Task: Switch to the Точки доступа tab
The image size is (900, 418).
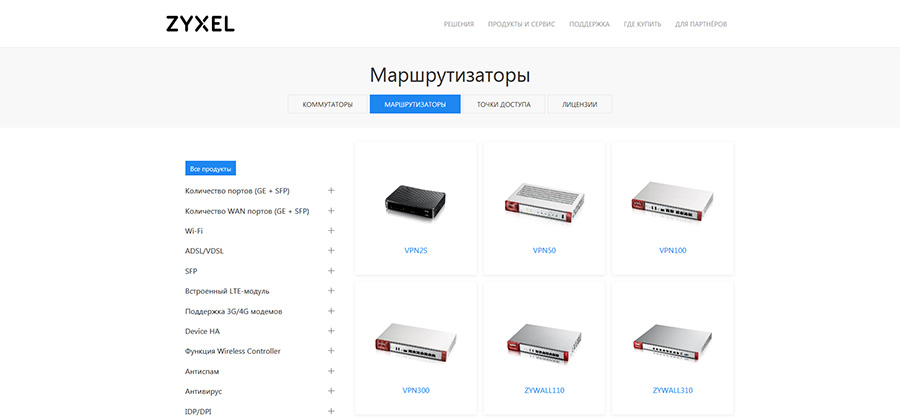Action: click(503, 104)
